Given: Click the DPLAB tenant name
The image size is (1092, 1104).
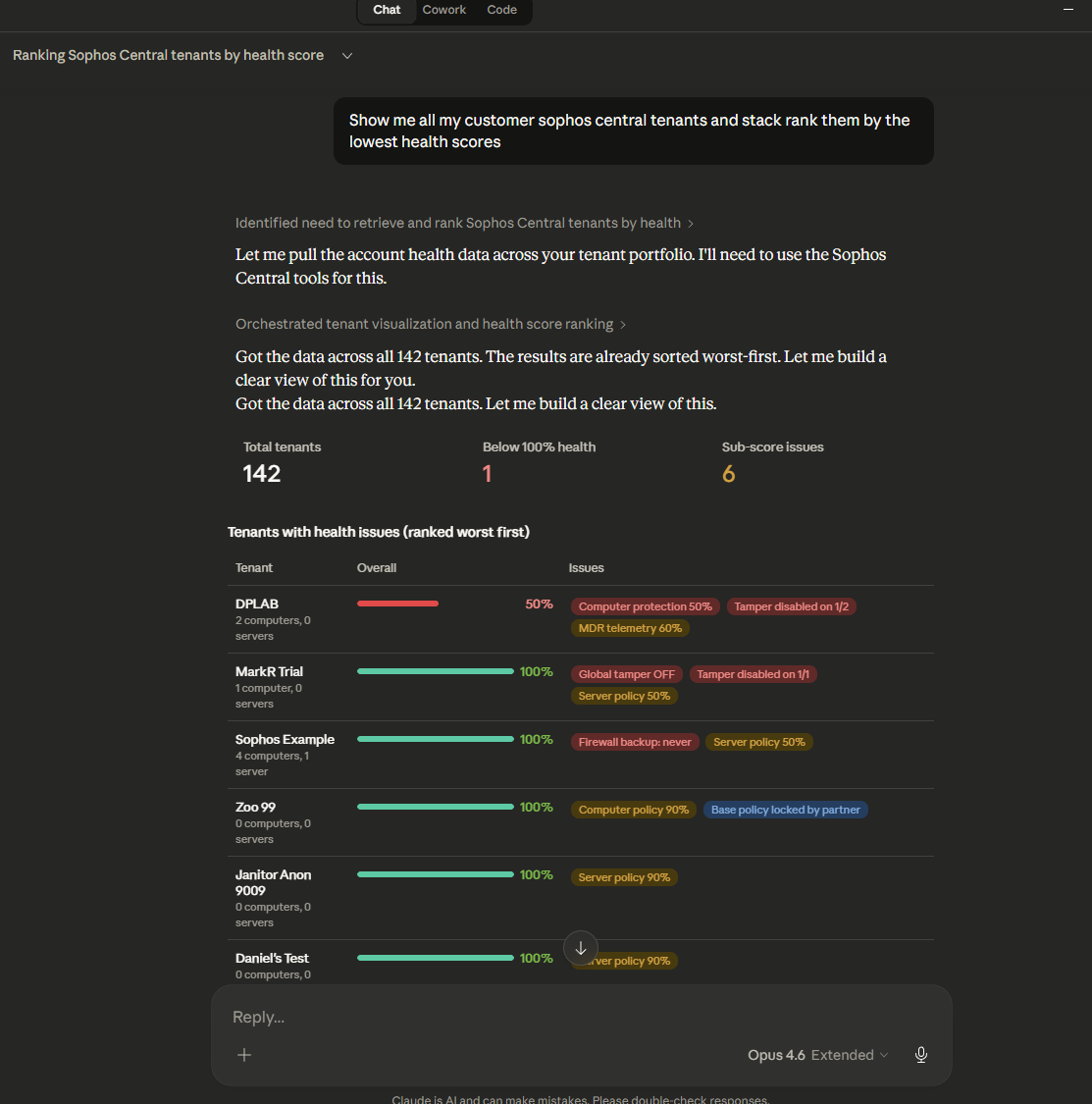Looking at the screenshot, I should (257, 604).
